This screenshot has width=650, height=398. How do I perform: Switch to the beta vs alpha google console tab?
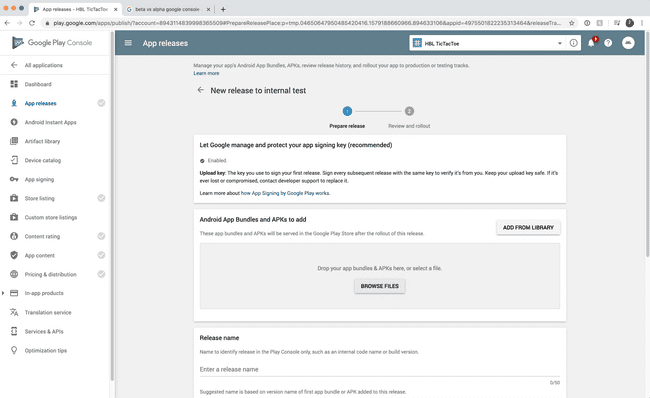[x=167, y=9]
